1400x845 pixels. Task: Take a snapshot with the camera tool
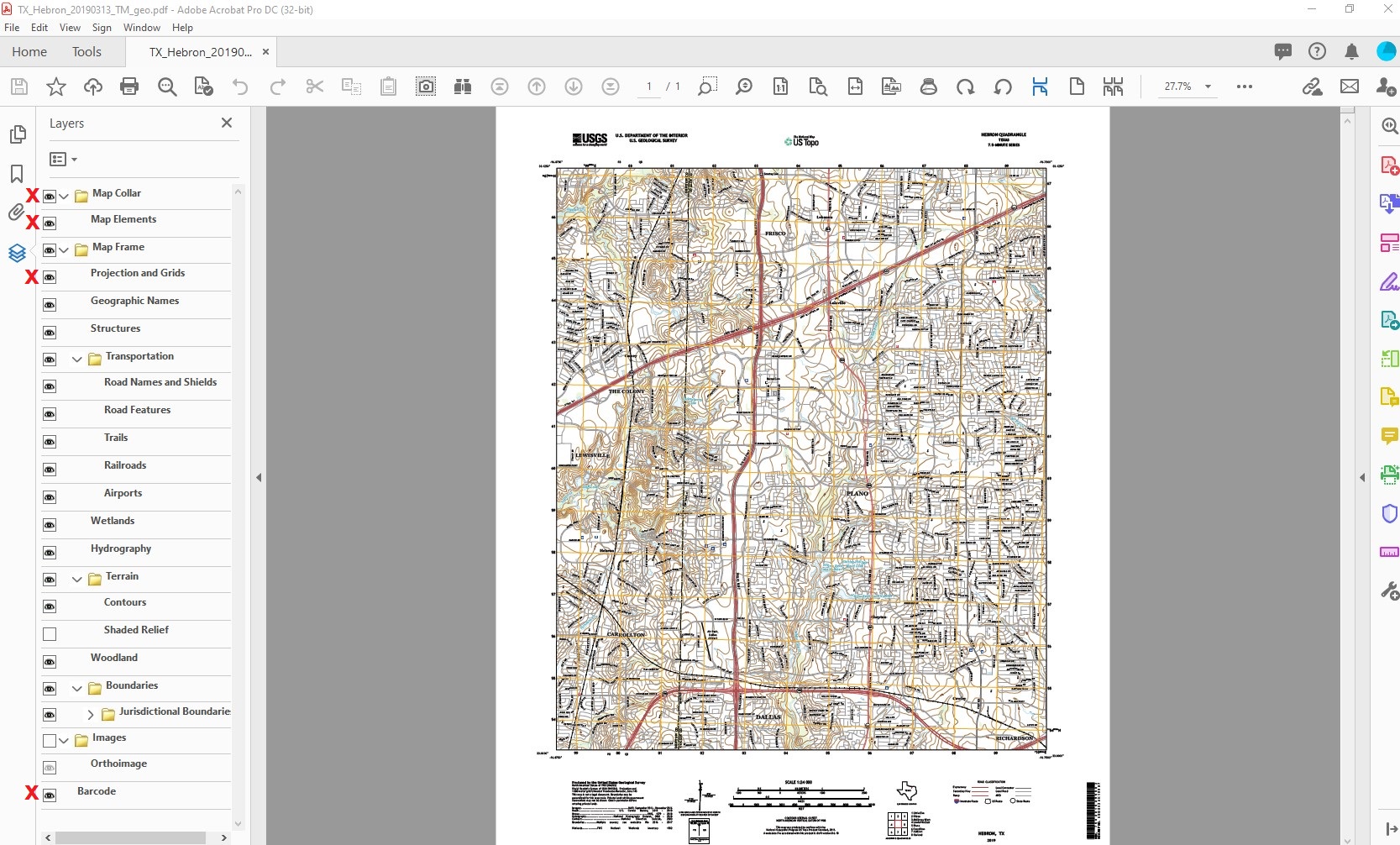(x=426, y=87)
